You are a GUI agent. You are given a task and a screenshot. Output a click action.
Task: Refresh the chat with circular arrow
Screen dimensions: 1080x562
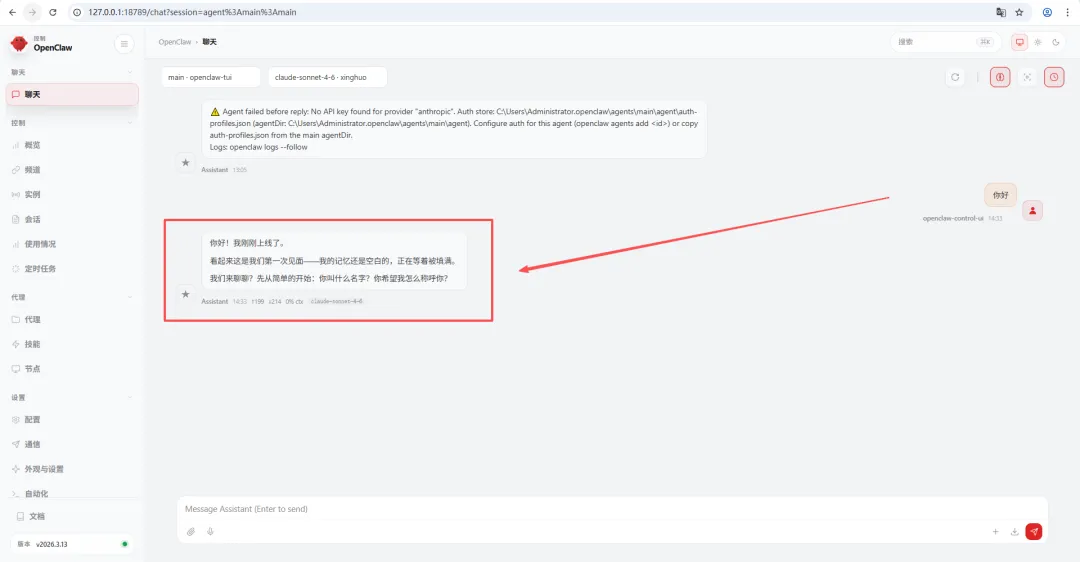point(955,77)
